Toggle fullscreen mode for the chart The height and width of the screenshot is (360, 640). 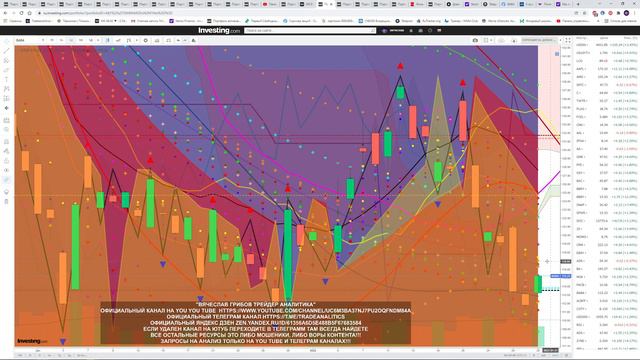pos(568,40)
